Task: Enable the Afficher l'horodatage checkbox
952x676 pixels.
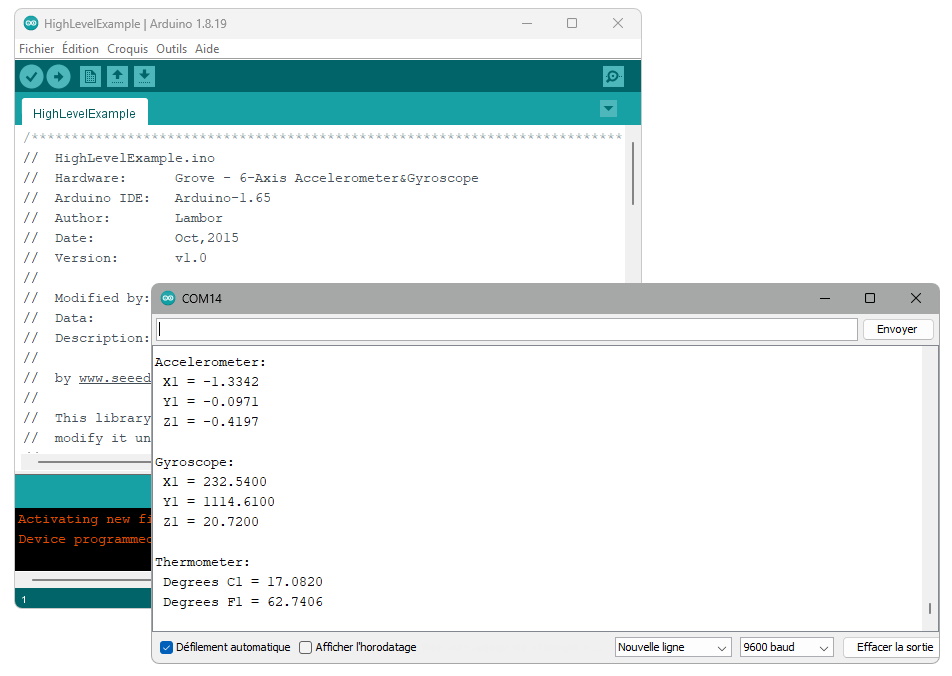Action: (x=306, y=647)
